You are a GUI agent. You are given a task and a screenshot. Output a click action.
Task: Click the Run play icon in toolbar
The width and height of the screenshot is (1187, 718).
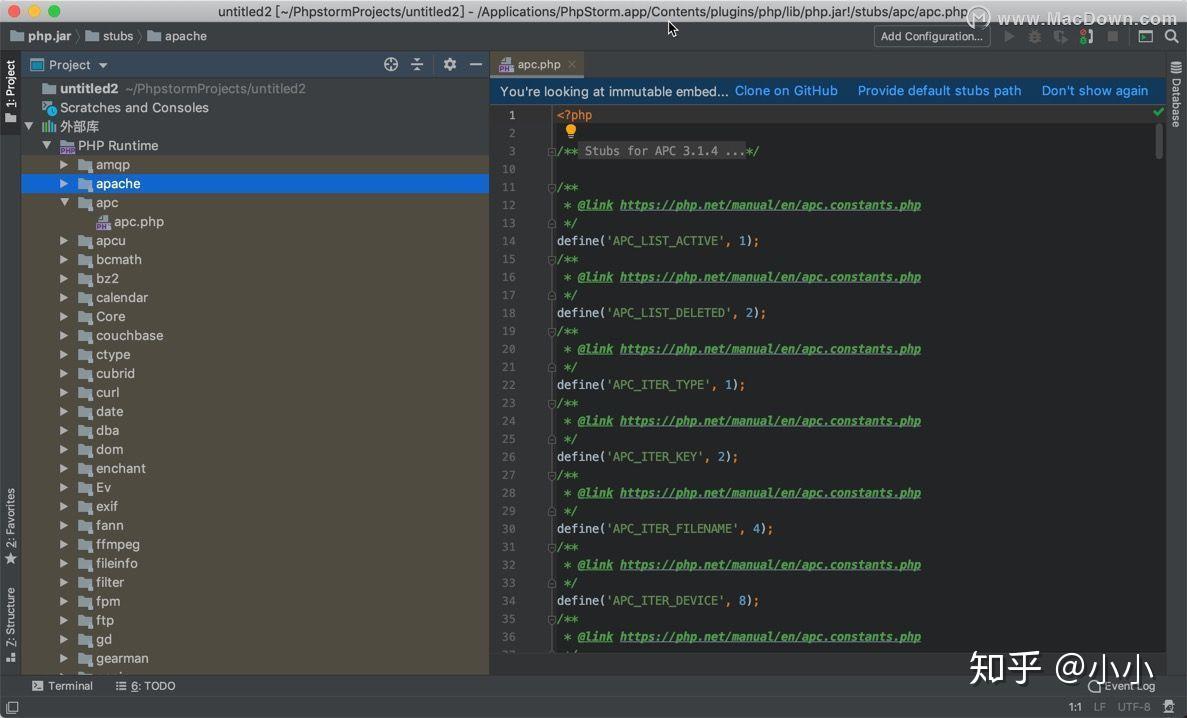(1009, 36)
